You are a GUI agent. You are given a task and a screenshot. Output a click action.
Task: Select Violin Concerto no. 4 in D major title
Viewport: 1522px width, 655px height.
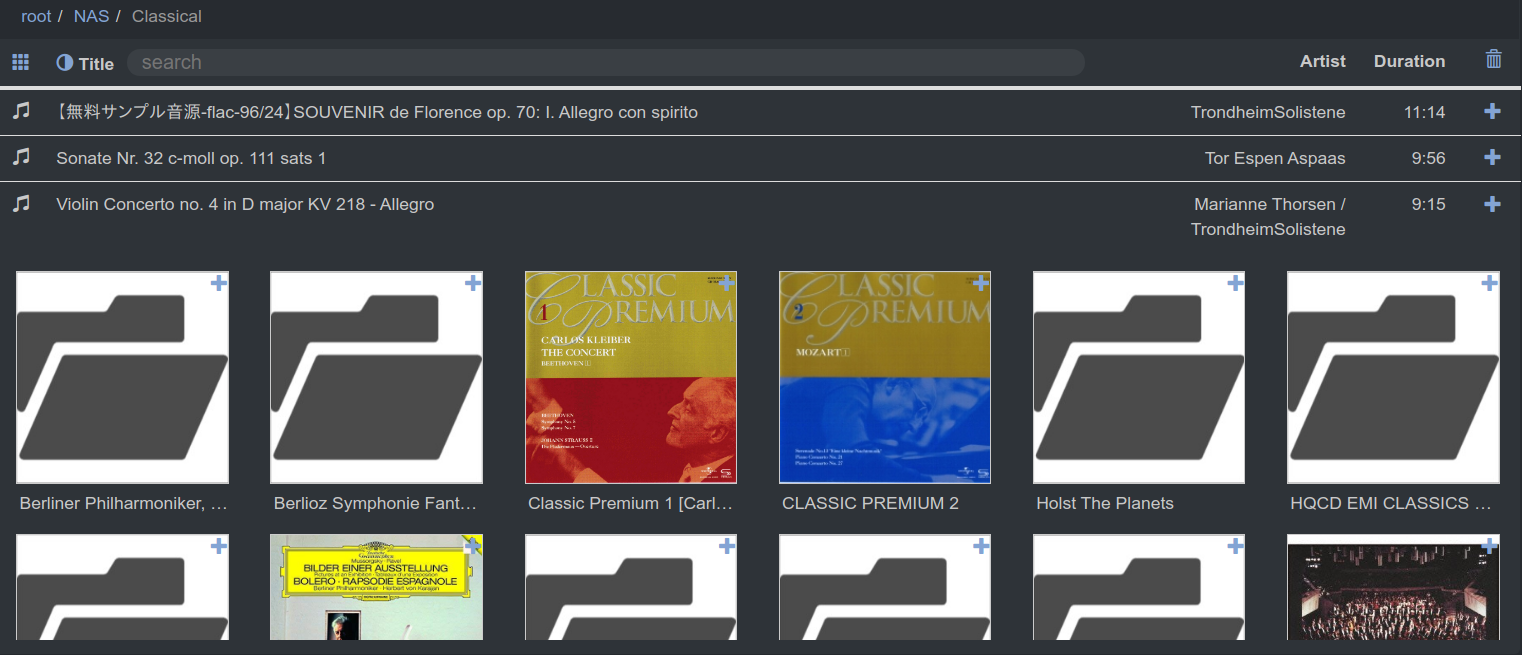pyautogui.click(x=245, y=204)
